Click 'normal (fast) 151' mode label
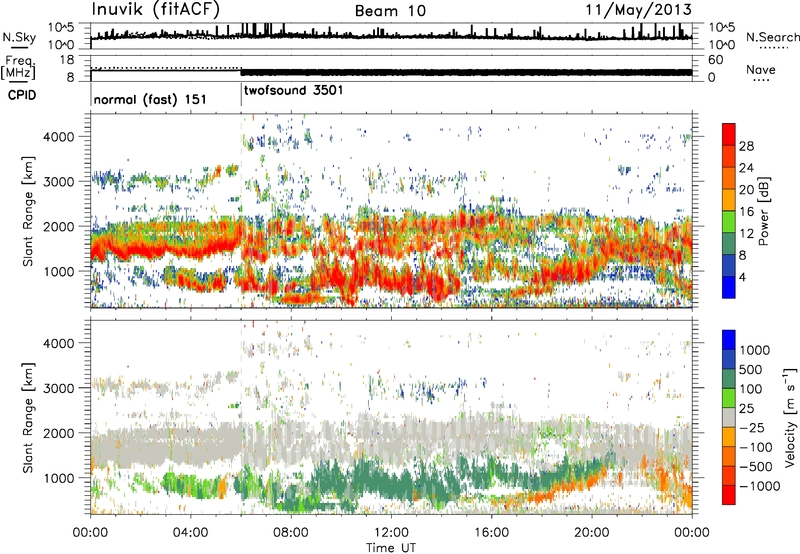Image resolution: width=800 pixels, height=554 pixels. [150, 99]
